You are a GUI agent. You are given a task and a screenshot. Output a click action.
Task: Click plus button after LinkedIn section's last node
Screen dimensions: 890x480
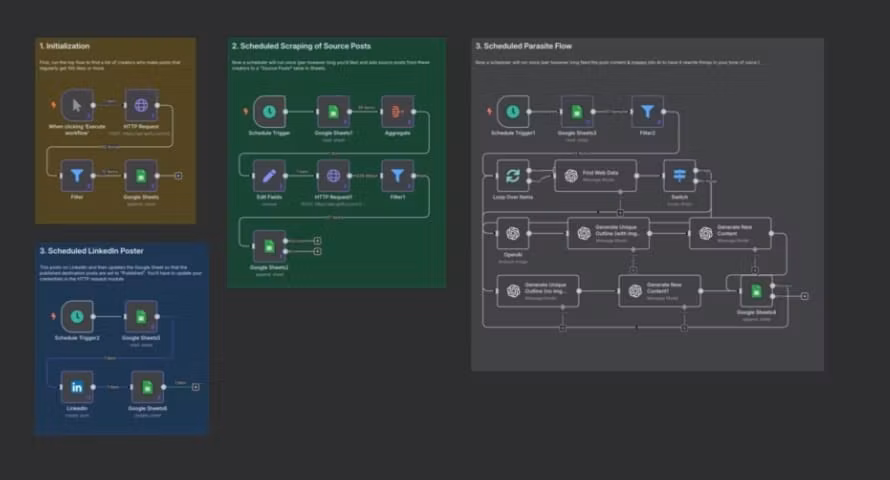(x=195, y=387)
